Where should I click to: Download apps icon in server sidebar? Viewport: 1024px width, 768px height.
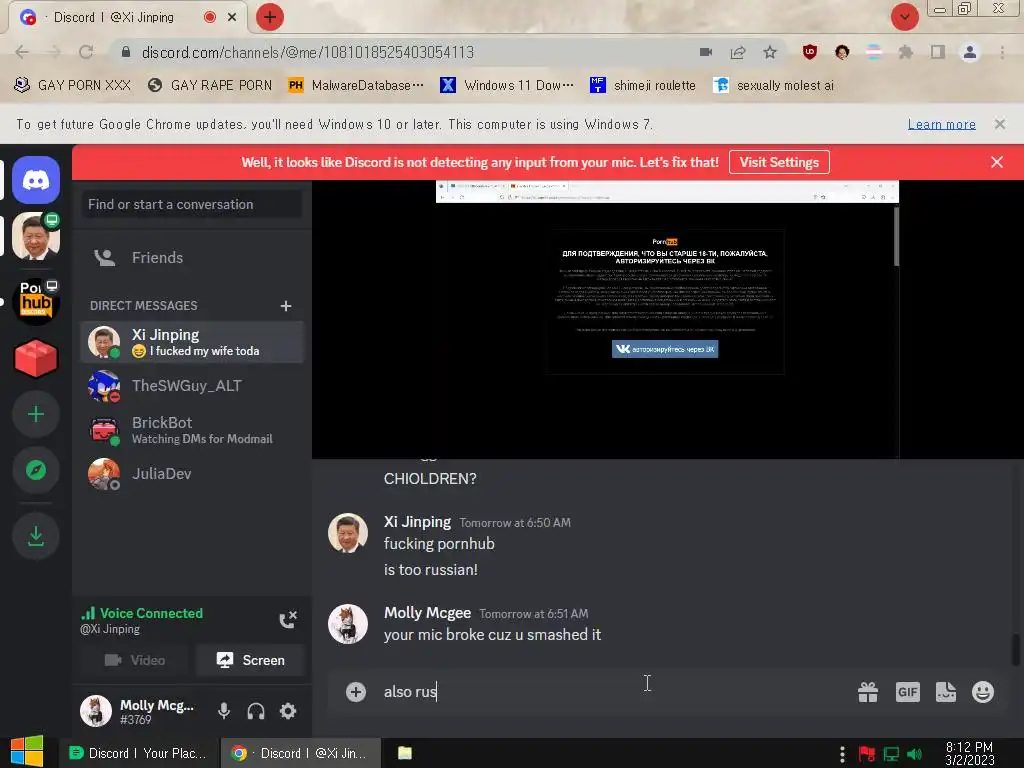(x=36, y=536)
